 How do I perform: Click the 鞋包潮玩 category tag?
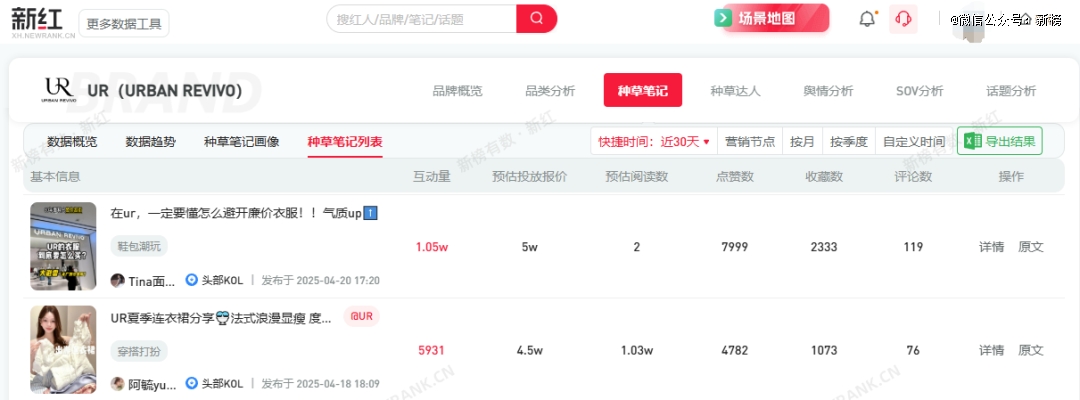click(x=139, y=246)
